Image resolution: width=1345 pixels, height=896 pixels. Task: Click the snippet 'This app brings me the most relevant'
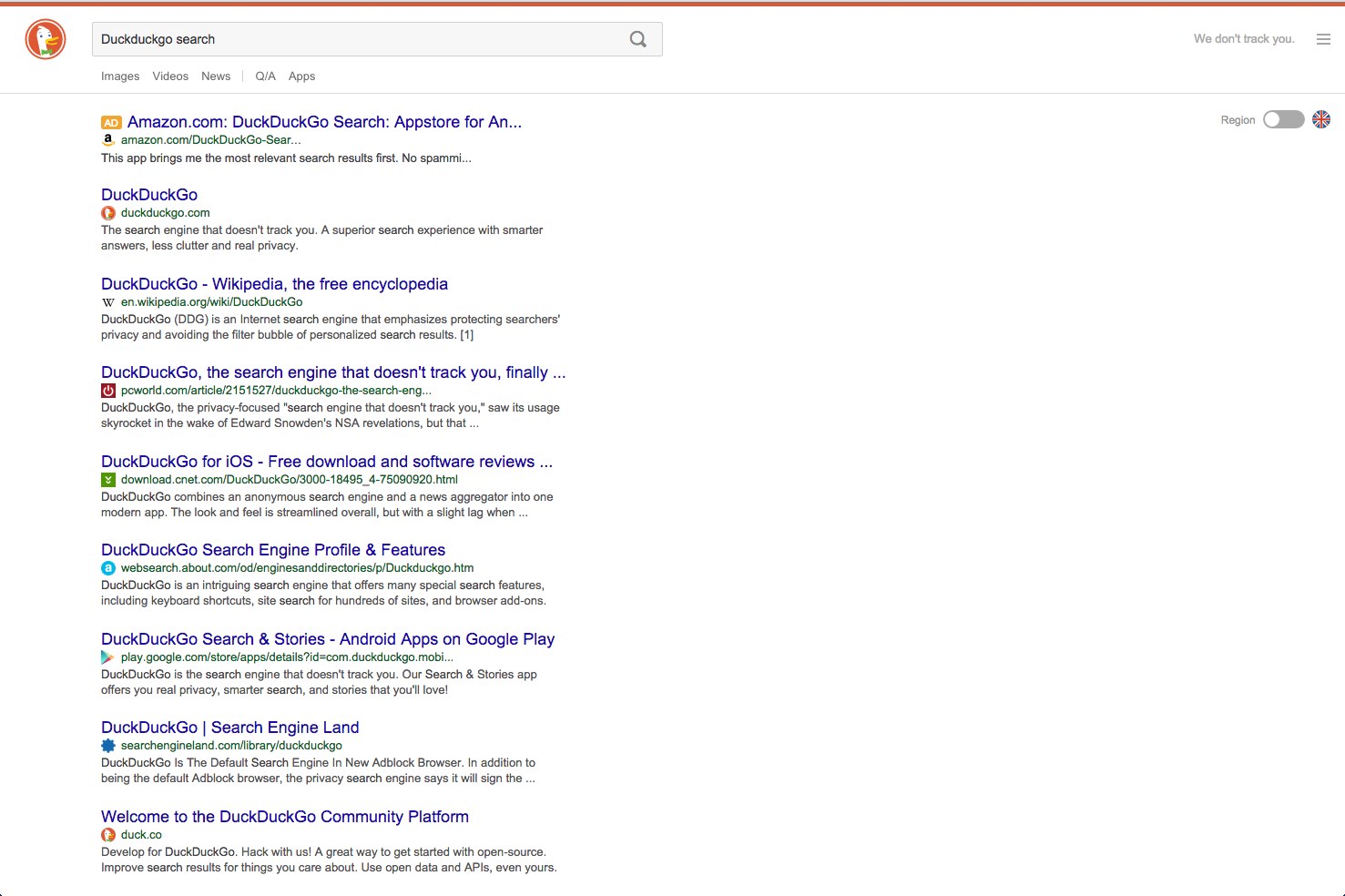(x=286, y=158)
